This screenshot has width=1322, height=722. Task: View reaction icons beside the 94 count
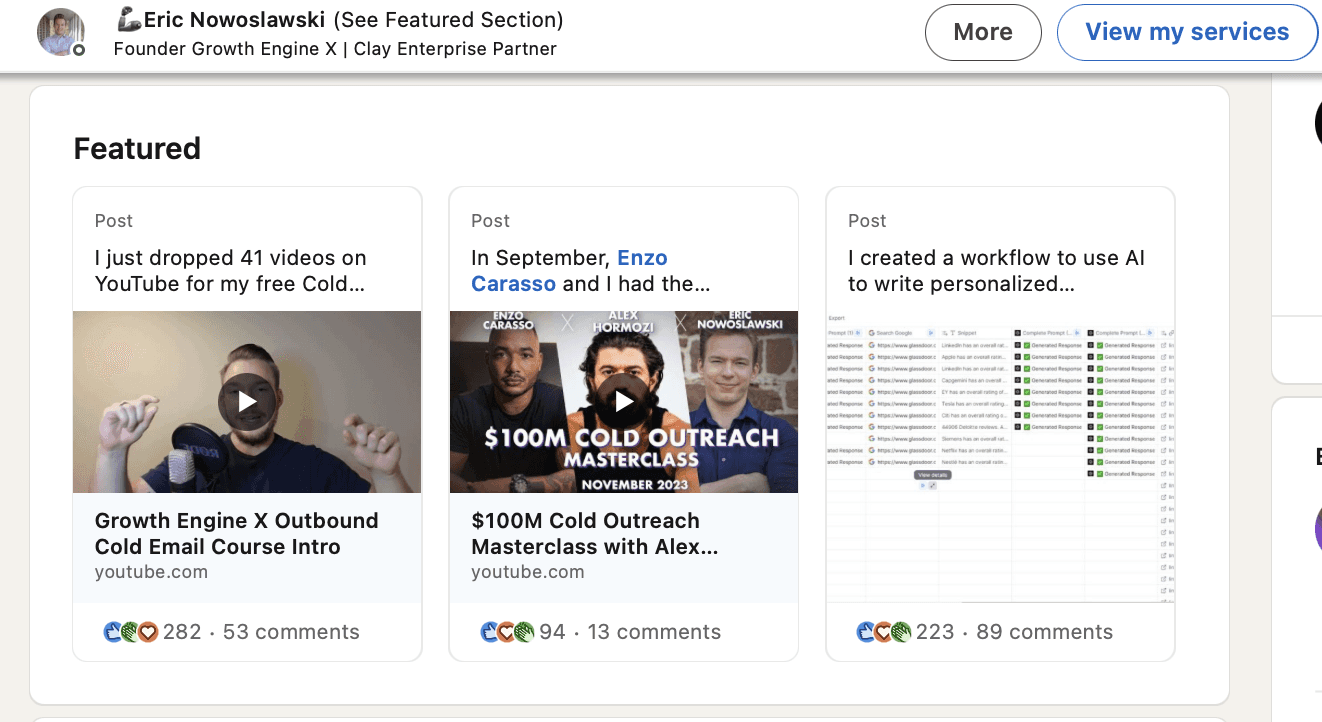[x=507, y=632]
